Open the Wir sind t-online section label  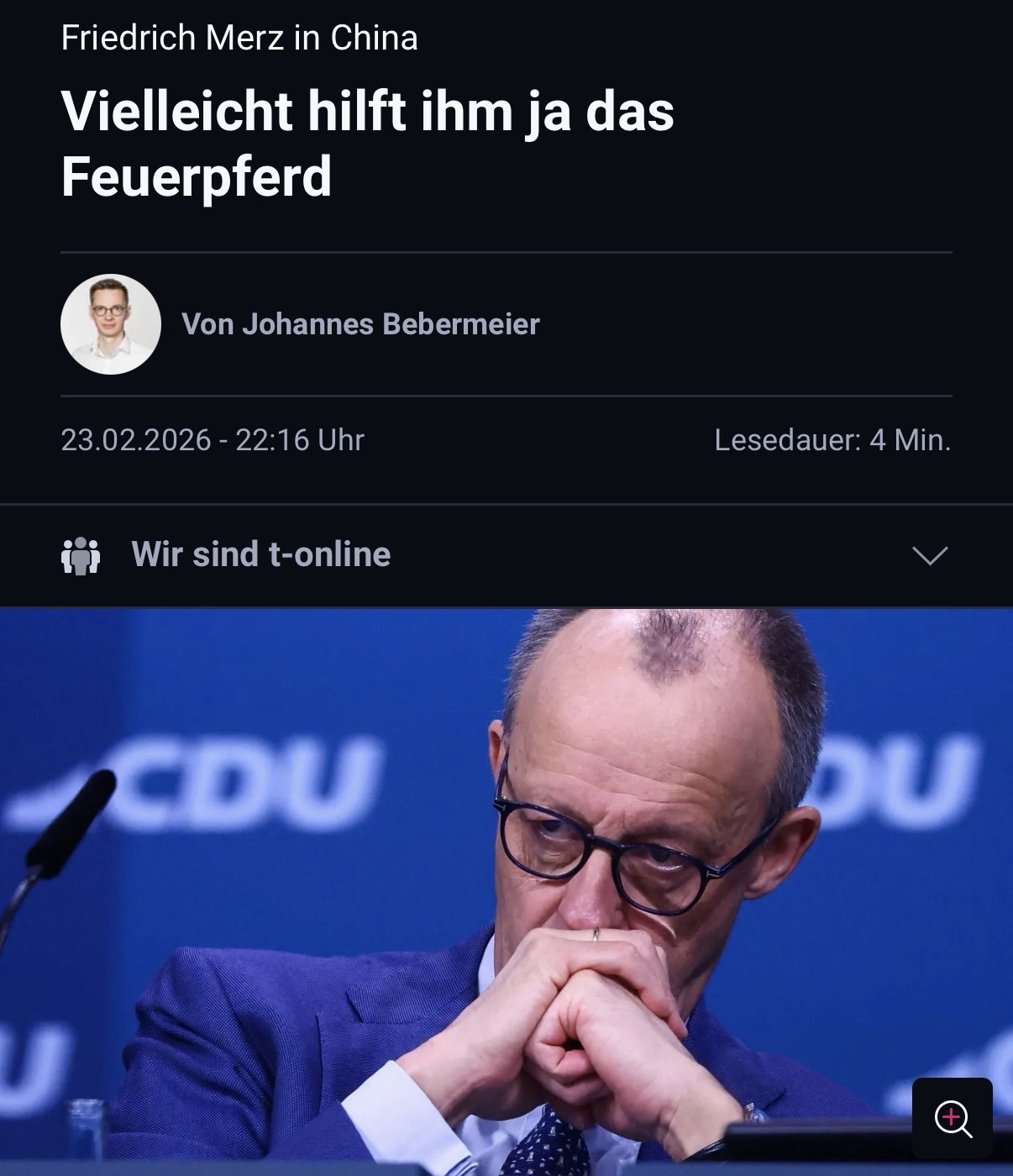pos(261,554)
